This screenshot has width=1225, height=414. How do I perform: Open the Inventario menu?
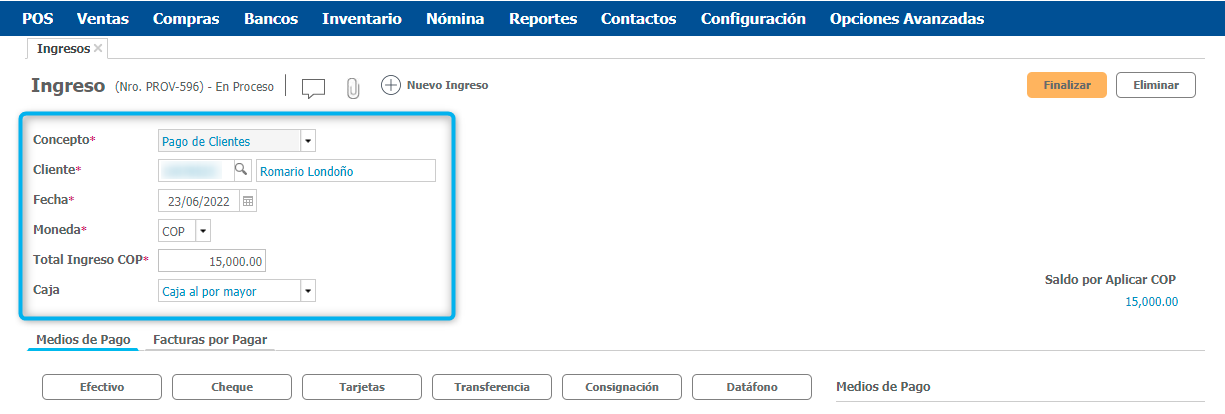pyautogui.click(x=362, y=18)
